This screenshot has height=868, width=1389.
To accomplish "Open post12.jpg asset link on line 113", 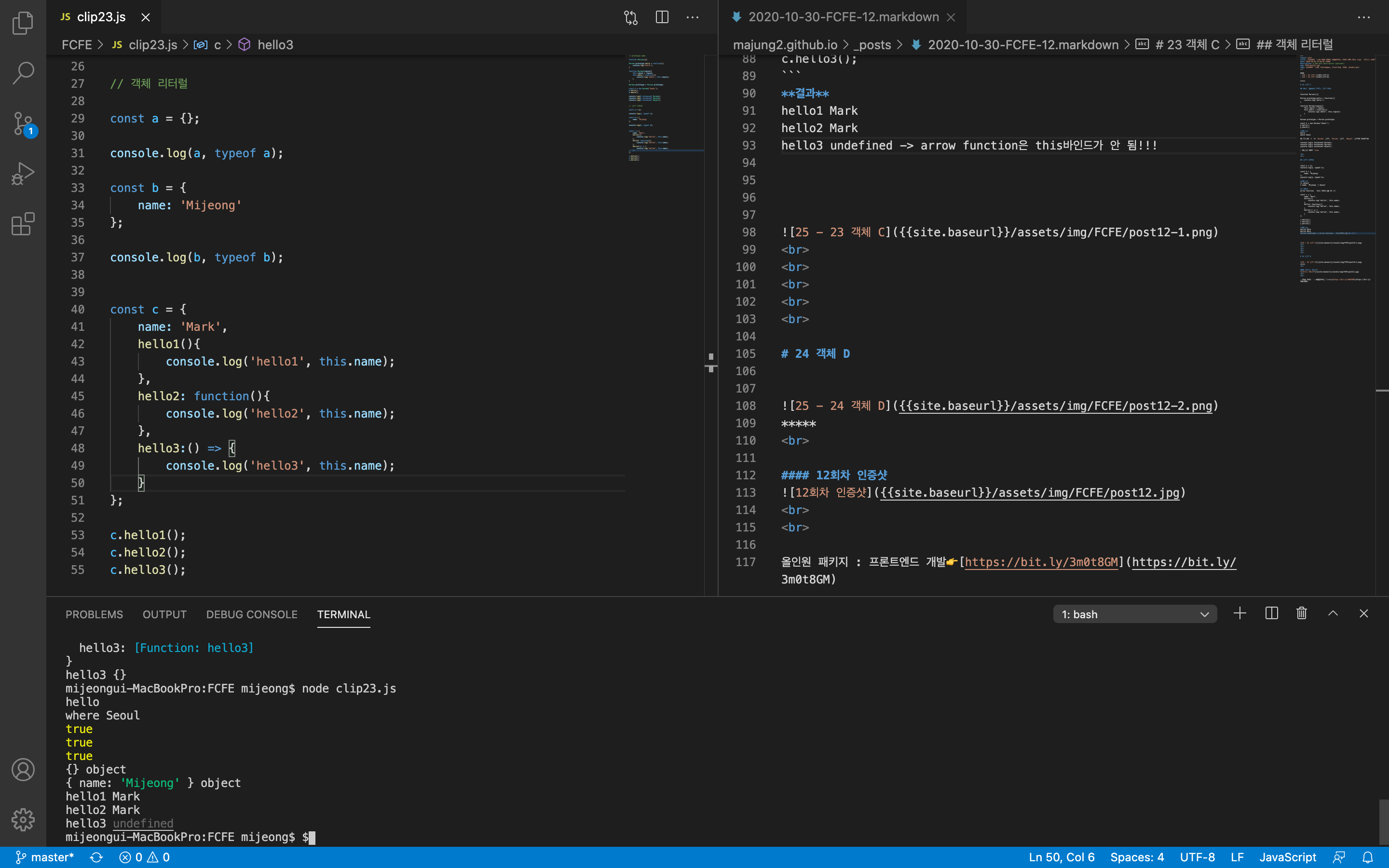I will click(1029, 492).
